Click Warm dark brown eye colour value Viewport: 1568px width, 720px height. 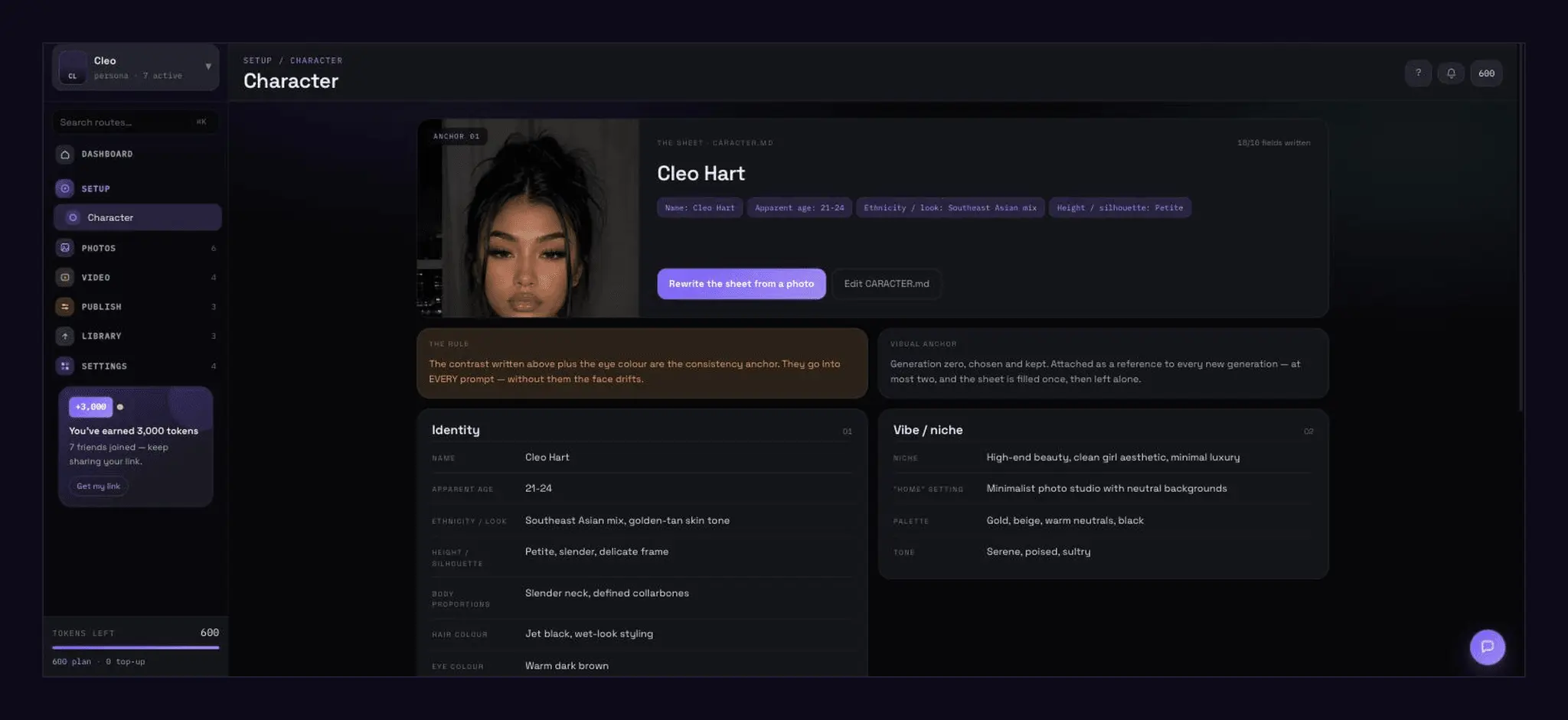point(567,666)
